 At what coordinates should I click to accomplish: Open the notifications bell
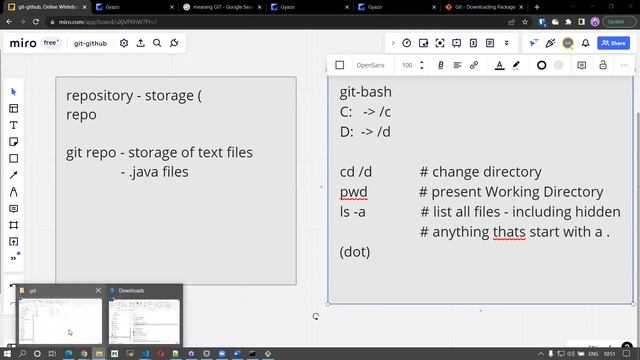pyautogui.click(x=586, y=43)
